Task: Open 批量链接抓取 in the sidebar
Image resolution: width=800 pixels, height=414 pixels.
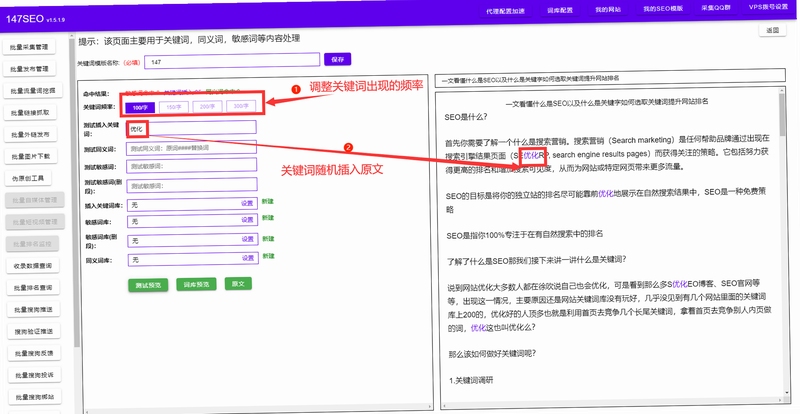Action: point(30,113)
